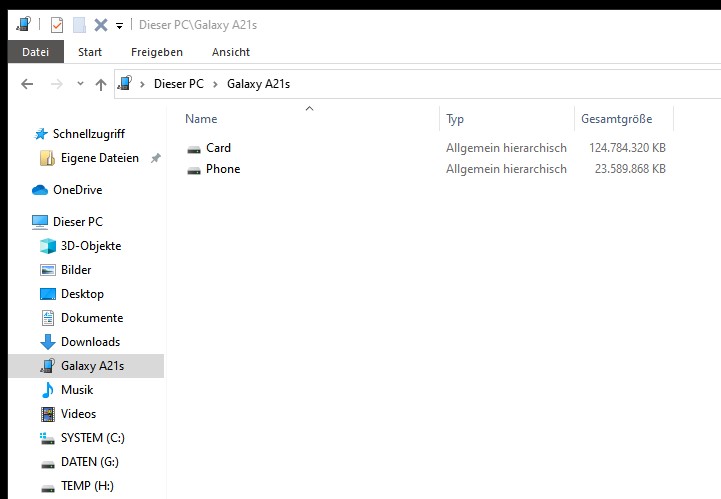Image resolution: width=721 pixels, height=499 pixels.
Task: Open OneDrive in the navigation pane
Action: [x=77, y=189]
